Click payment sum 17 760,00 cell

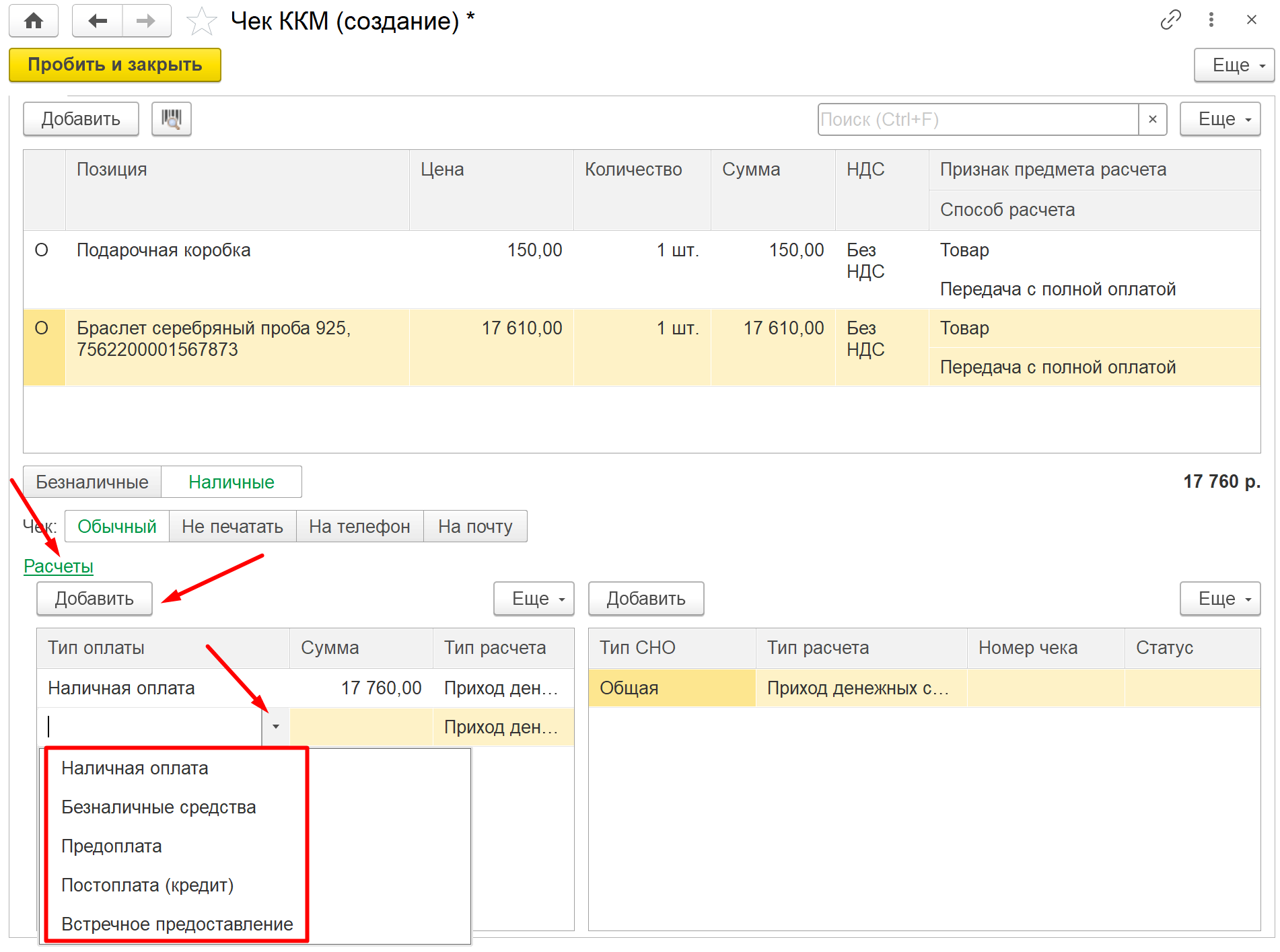tap(361, 688)
